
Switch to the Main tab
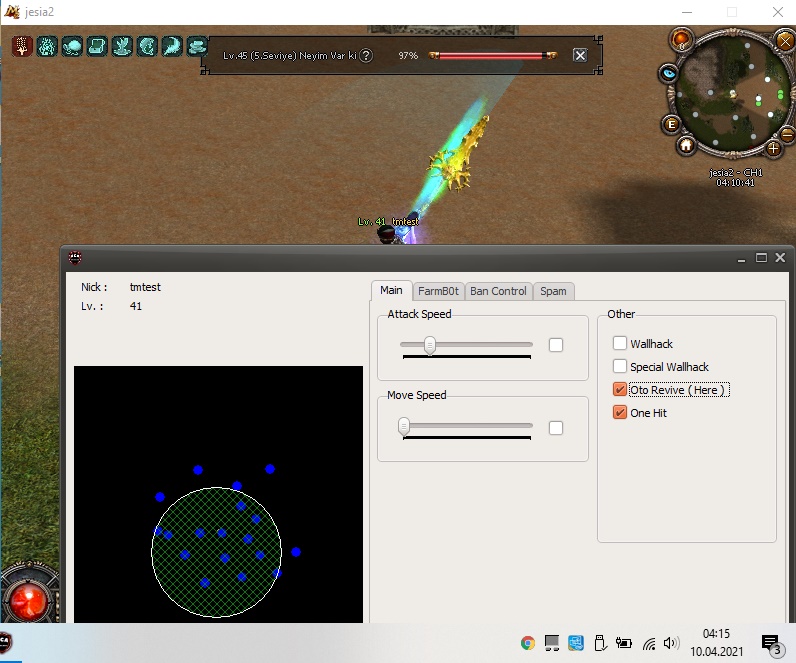point(391,290)
